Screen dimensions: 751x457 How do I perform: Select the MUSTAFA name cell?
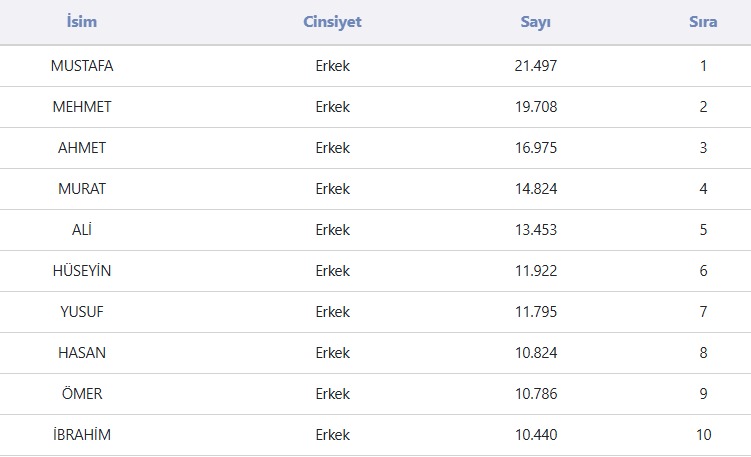click(x=82, y=66)
